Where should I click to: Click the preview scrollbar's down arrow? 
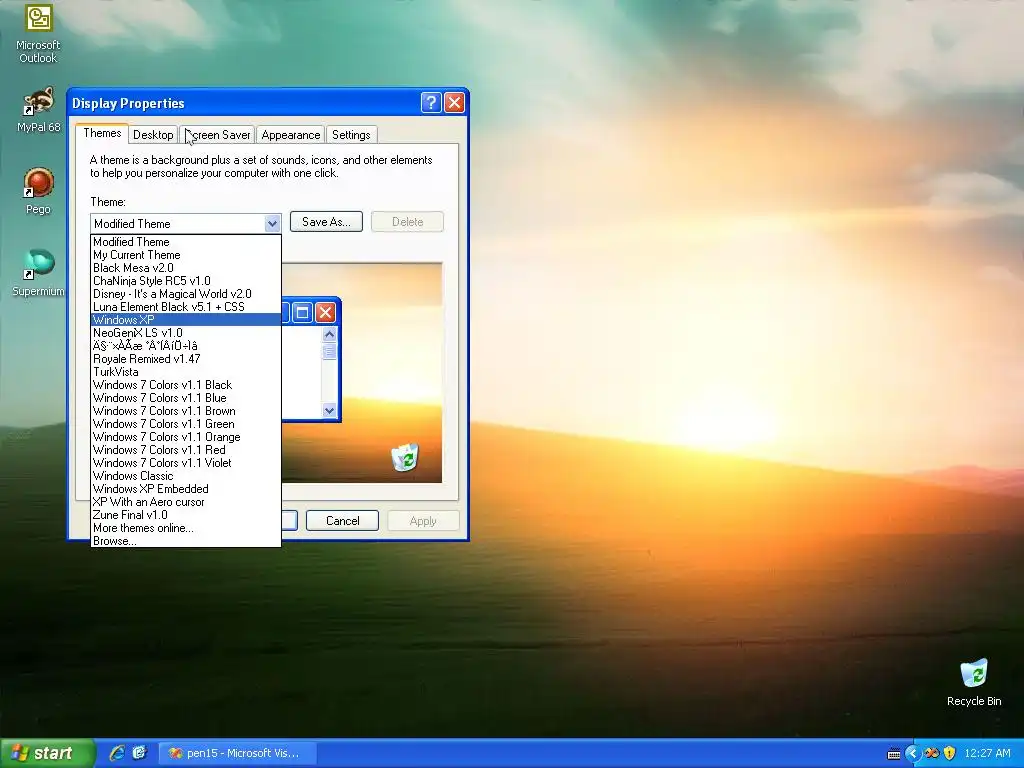(x=329, y=411)
